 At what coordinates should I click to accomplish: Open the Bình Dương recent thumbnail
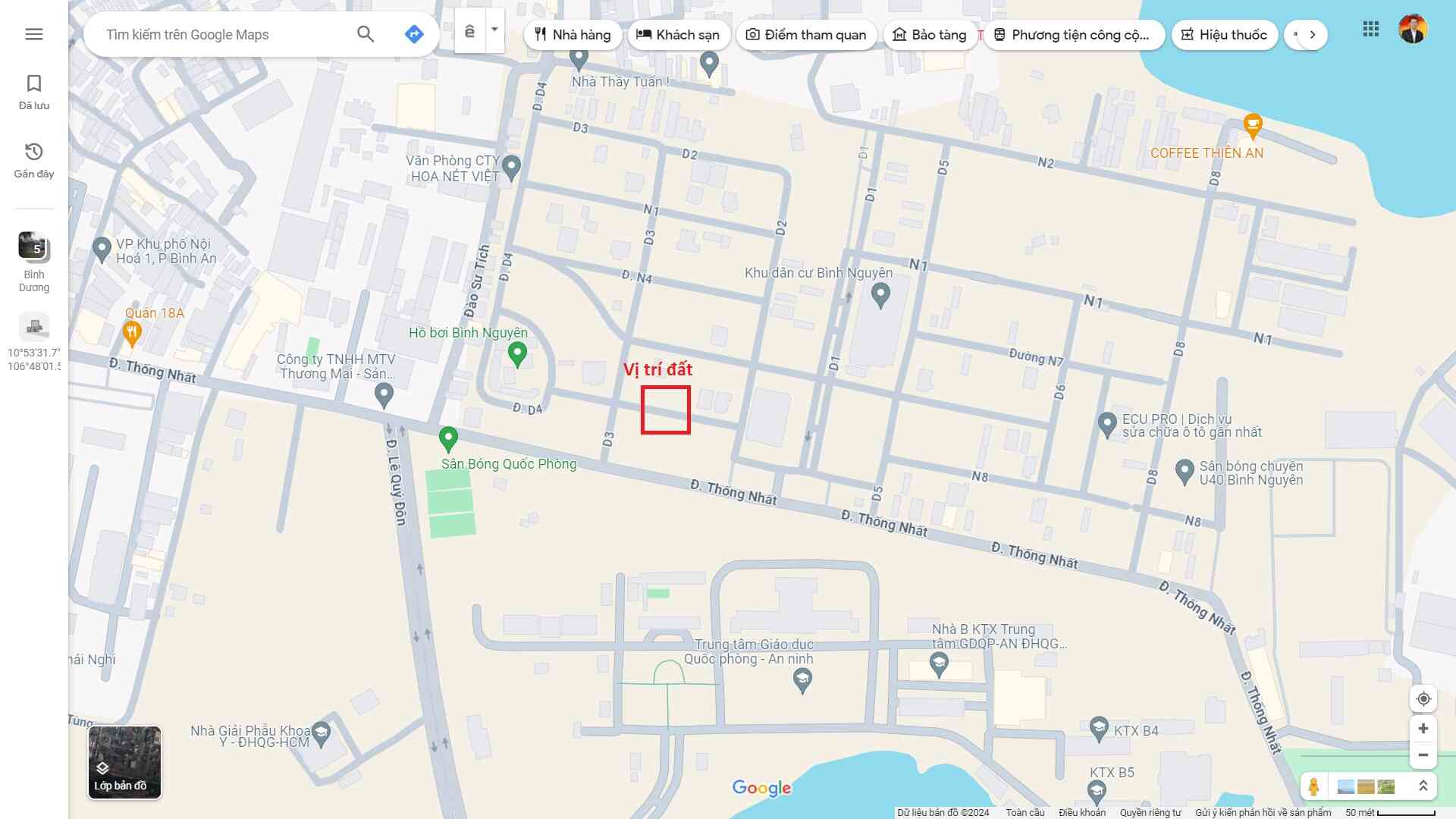point(34,247)
